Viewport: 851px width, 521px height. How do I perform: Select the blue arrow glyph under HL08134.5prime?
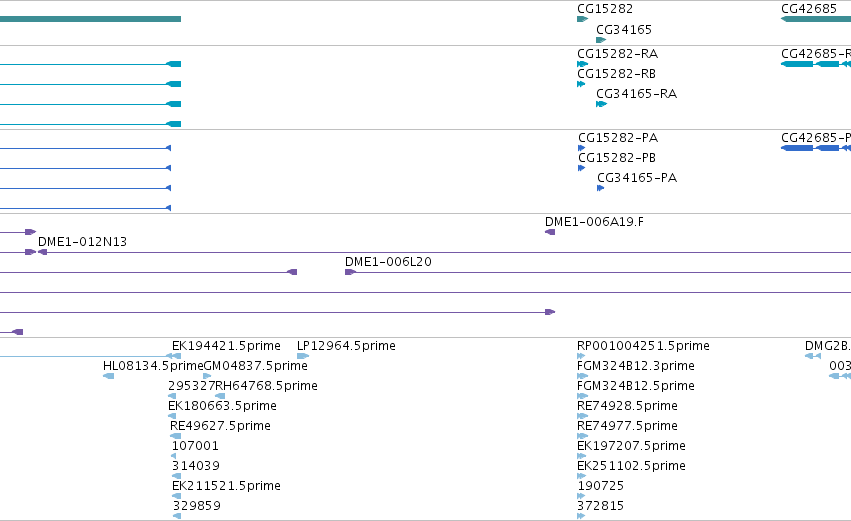(109, 377)
